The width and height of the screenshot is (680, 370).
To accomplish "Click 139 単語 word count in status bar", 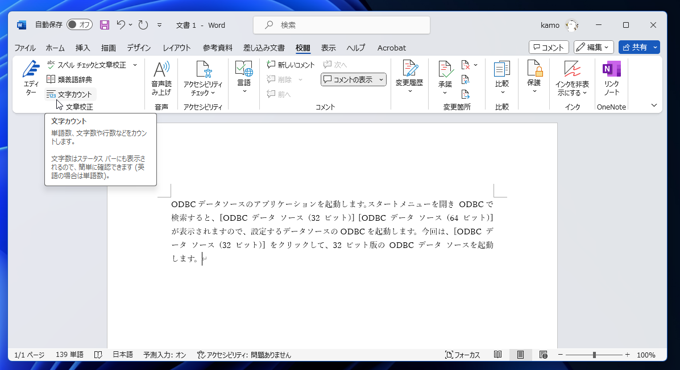I will click(69, 355).
